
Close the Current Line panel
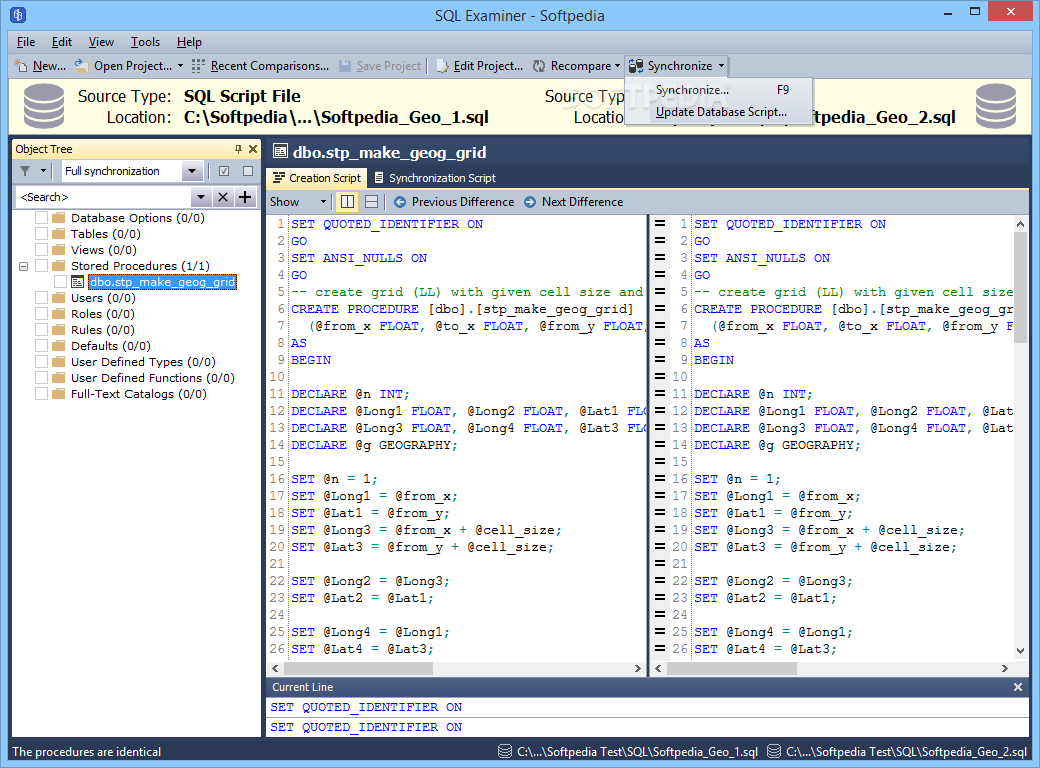(1018, 687)
